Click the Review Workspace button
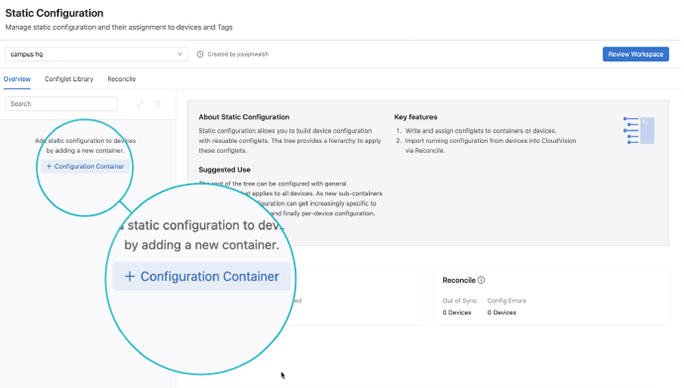This screenshot has width=684, height=388. pos(636,54)
